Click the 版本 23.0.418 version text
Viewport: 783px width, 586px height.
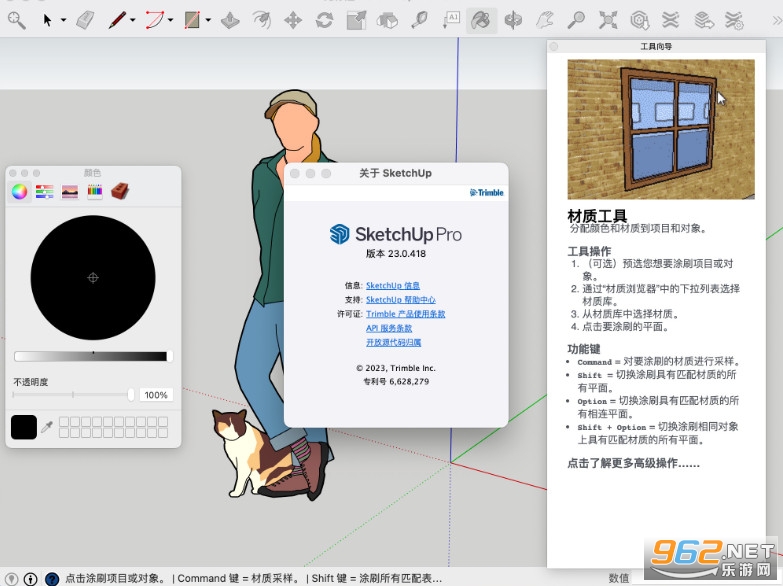(x=395, y=253)
